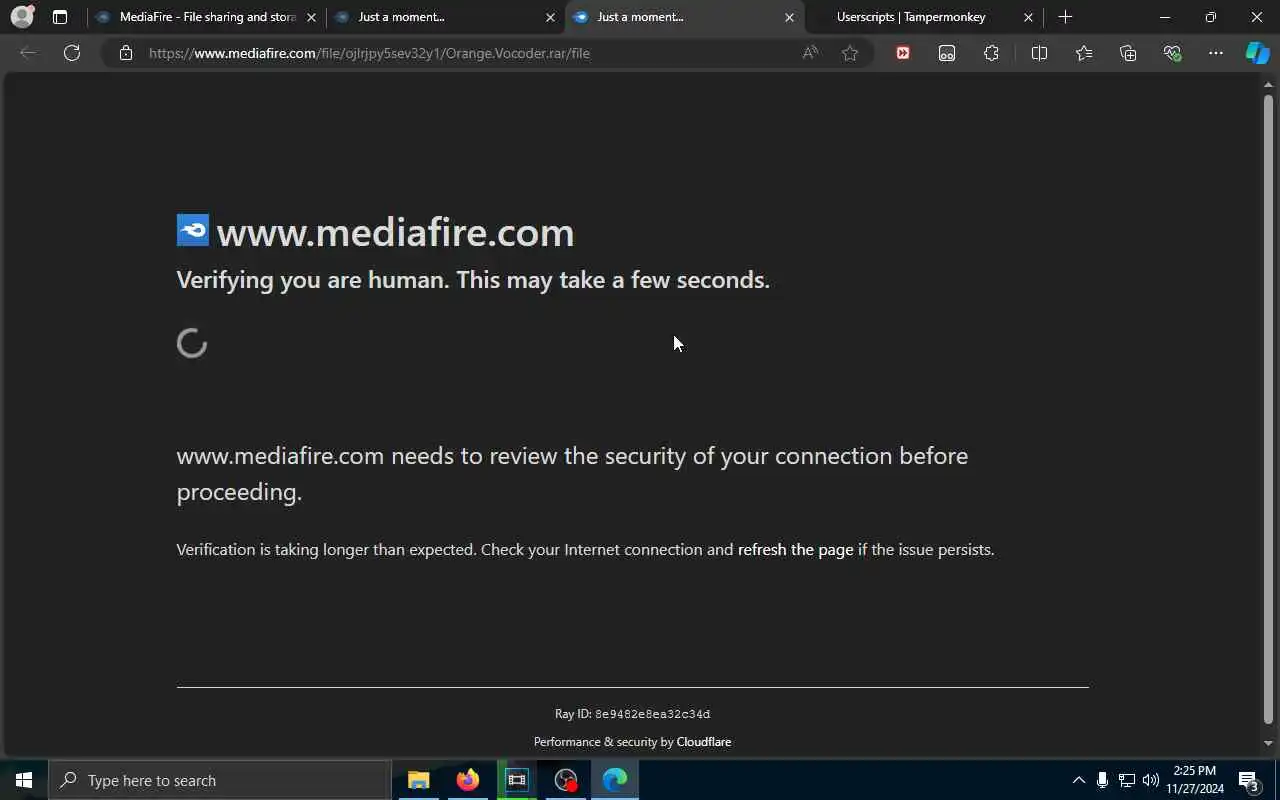Click the vertical scrollbar thumb

click(x=1268, y=409)
